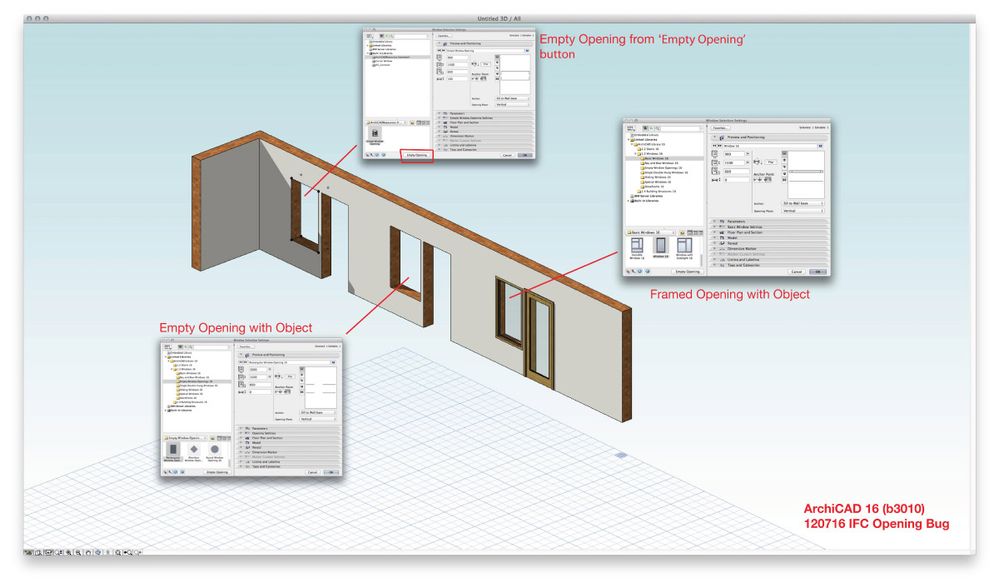Choose Window 16 thumbnail in right dialog

(x=661, y=247)
